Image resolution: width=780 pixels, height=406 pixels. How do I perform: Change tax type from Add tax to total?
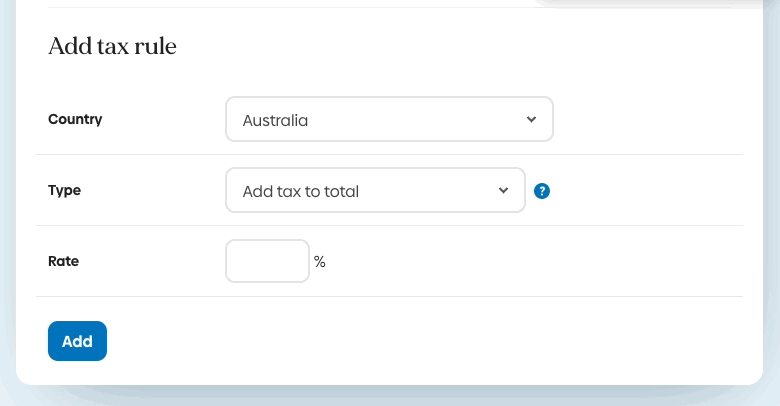[375, 191]
